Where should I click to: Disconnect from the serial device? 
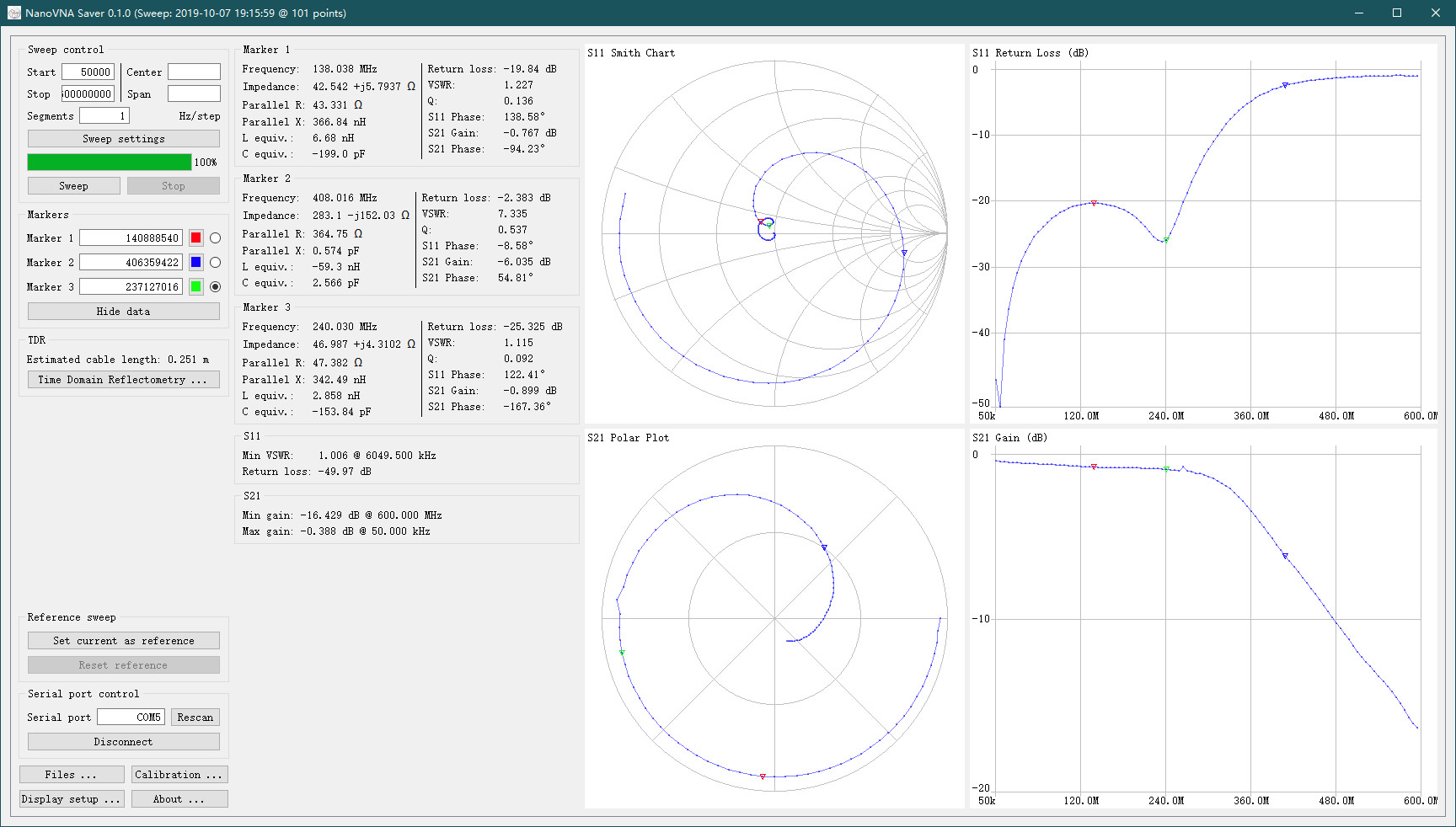point(123,742)
